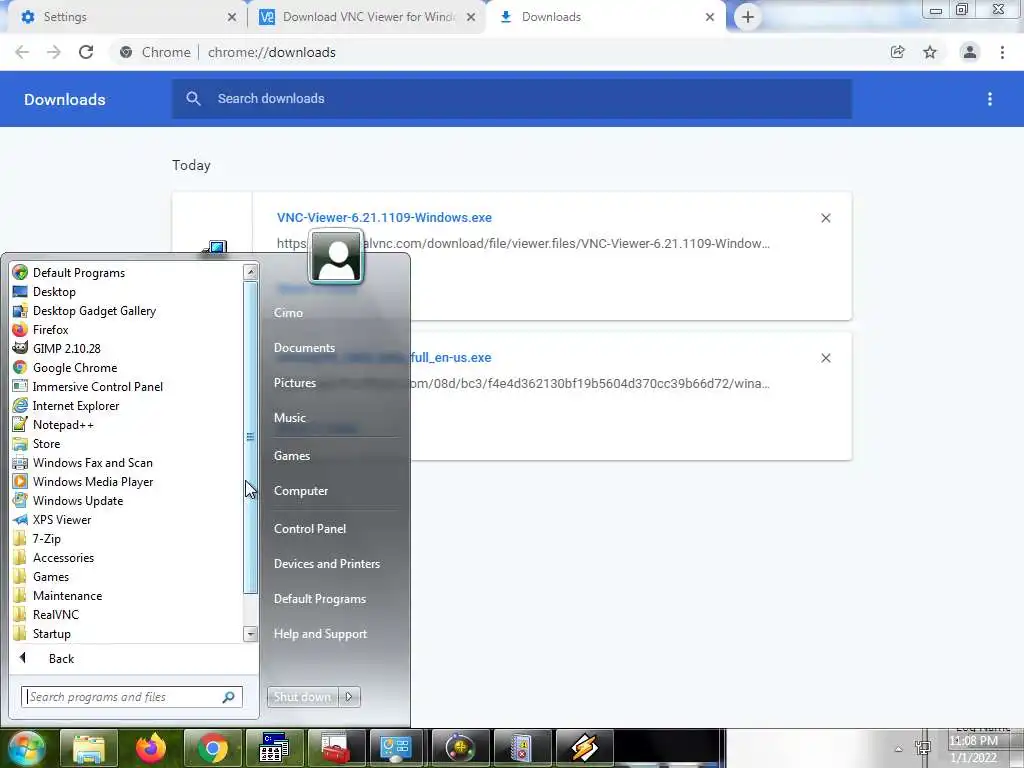This screenshot has height=768, width=1024.
Task: Open Downloads page more actions menu
Action: click(x=989, y=99)
